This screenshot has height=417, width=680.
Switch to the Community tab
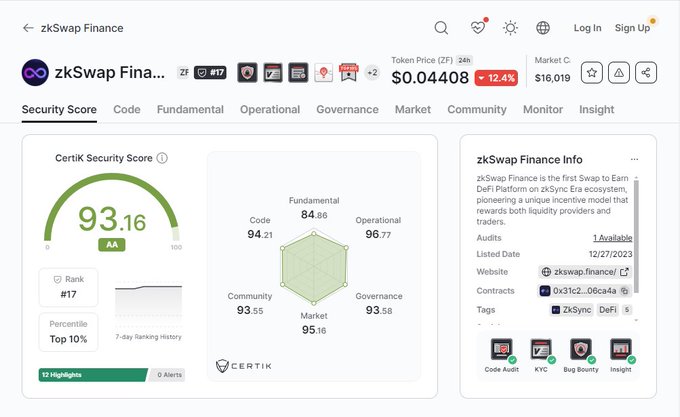pyautogui.click(x=477, y=110)
